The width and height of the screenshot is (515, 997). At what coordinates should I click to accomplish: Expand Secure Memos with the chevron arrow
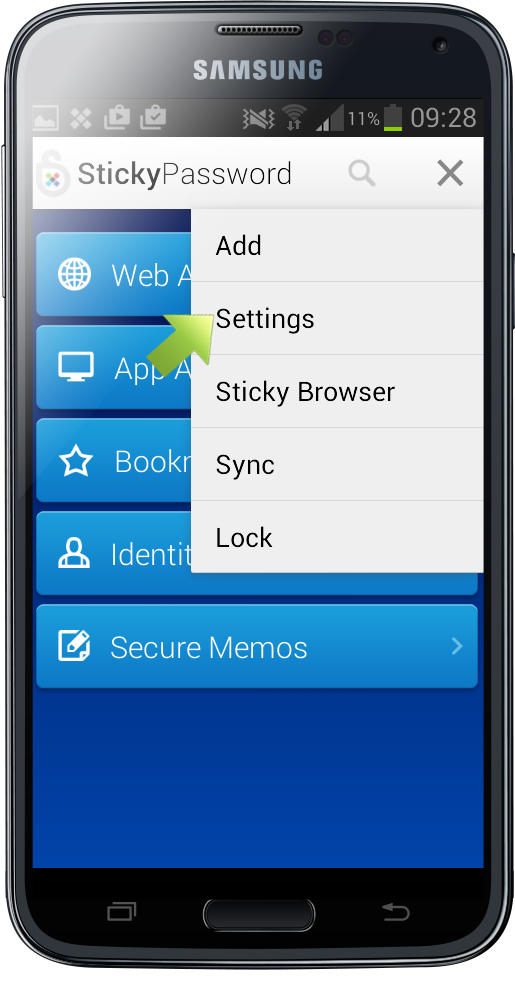coord(457,646)
